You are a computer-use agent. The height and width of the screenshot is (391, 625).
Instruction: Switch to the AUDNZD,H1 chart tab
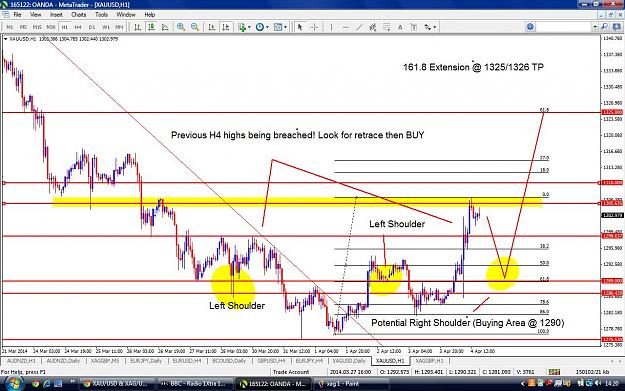coord(21,361)
